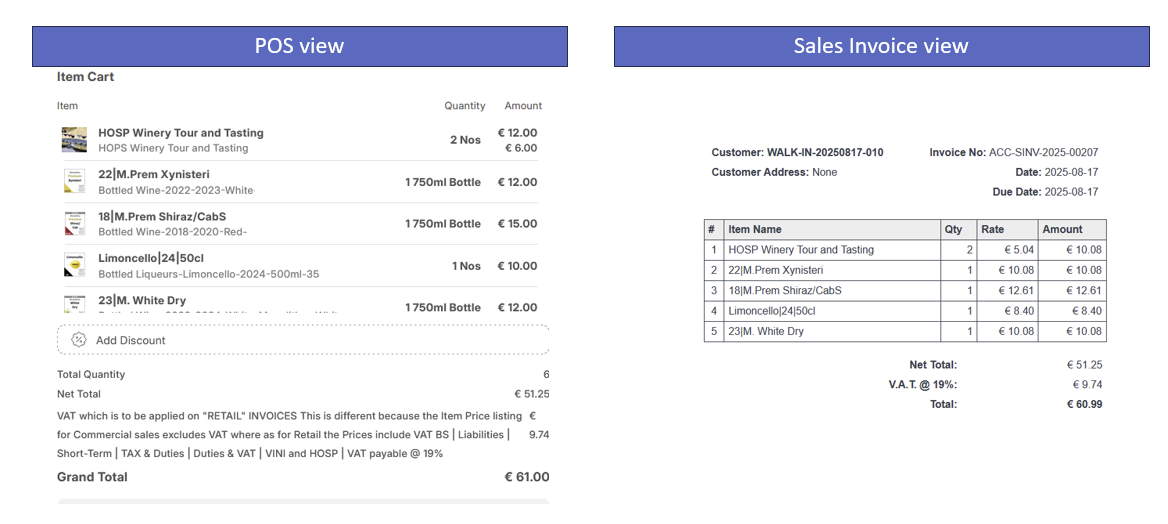Screen dimensions: 1168x524
Task: Click the invoice Total € 60.99 value
Action: [x=1084, y=404]
